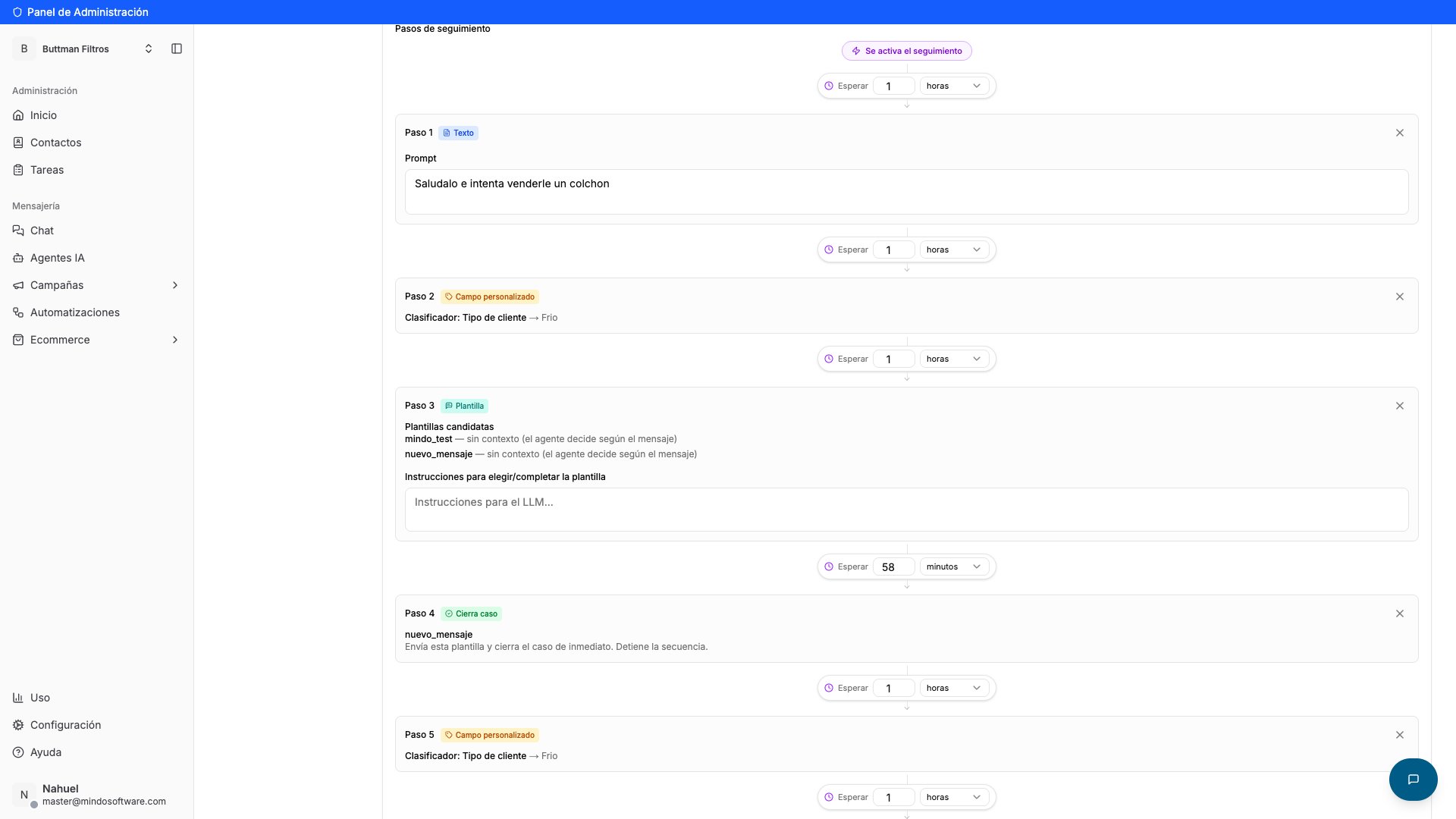Click the Pasos de seguimiento heading
The image size is (1456, 819).
[x=442, y=29]
